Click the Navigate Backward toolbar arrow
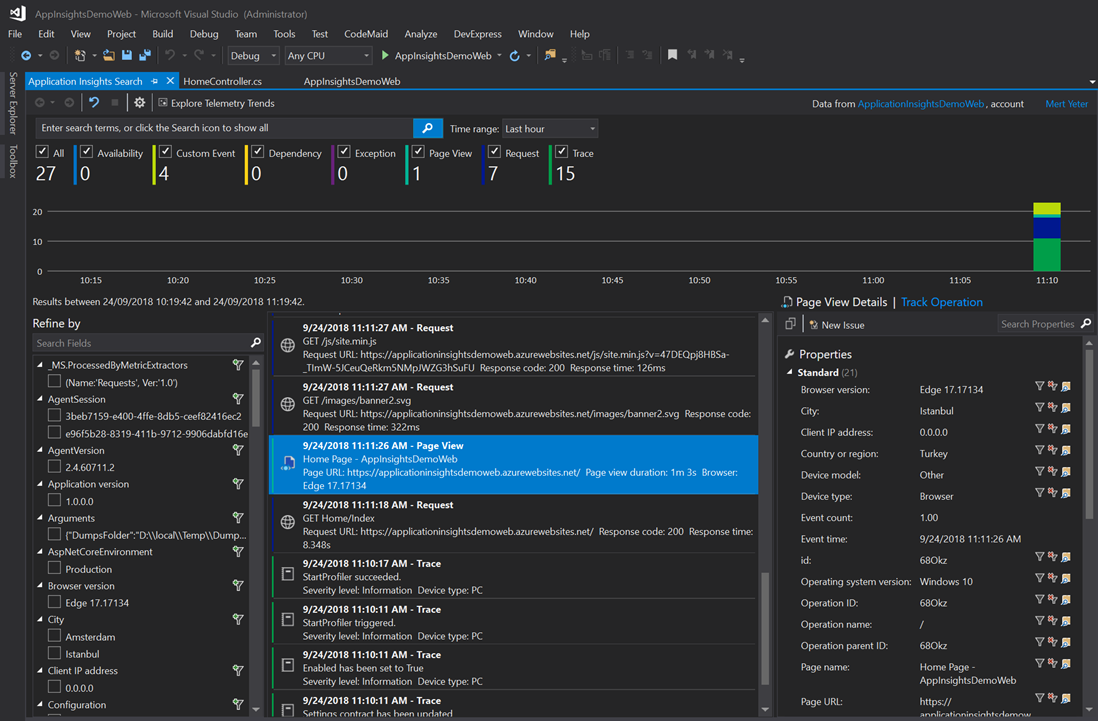 coord(26,55)
